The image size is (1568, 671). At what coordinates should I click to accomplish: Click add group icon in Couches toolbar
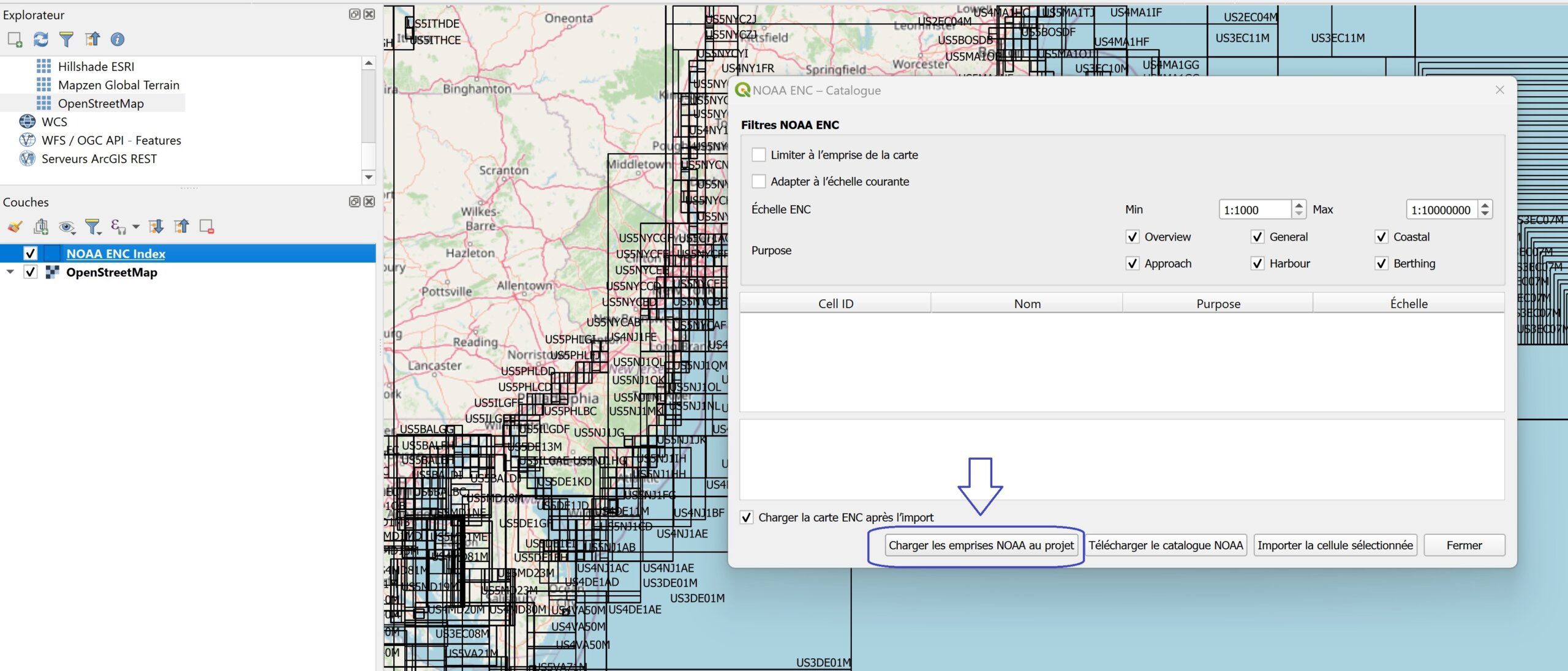(41, 227)
